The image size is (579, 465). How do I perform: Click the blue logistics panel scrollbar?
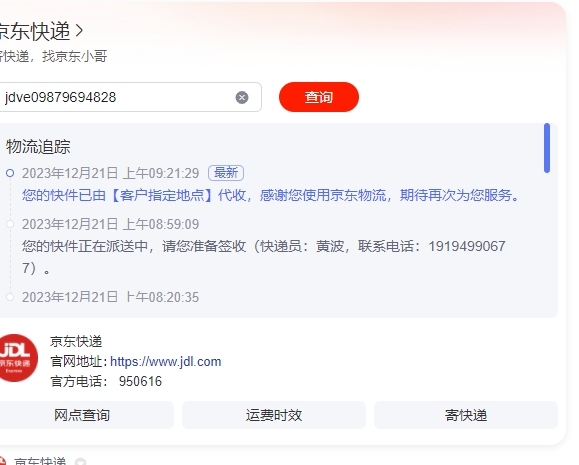tap(547, 148)
